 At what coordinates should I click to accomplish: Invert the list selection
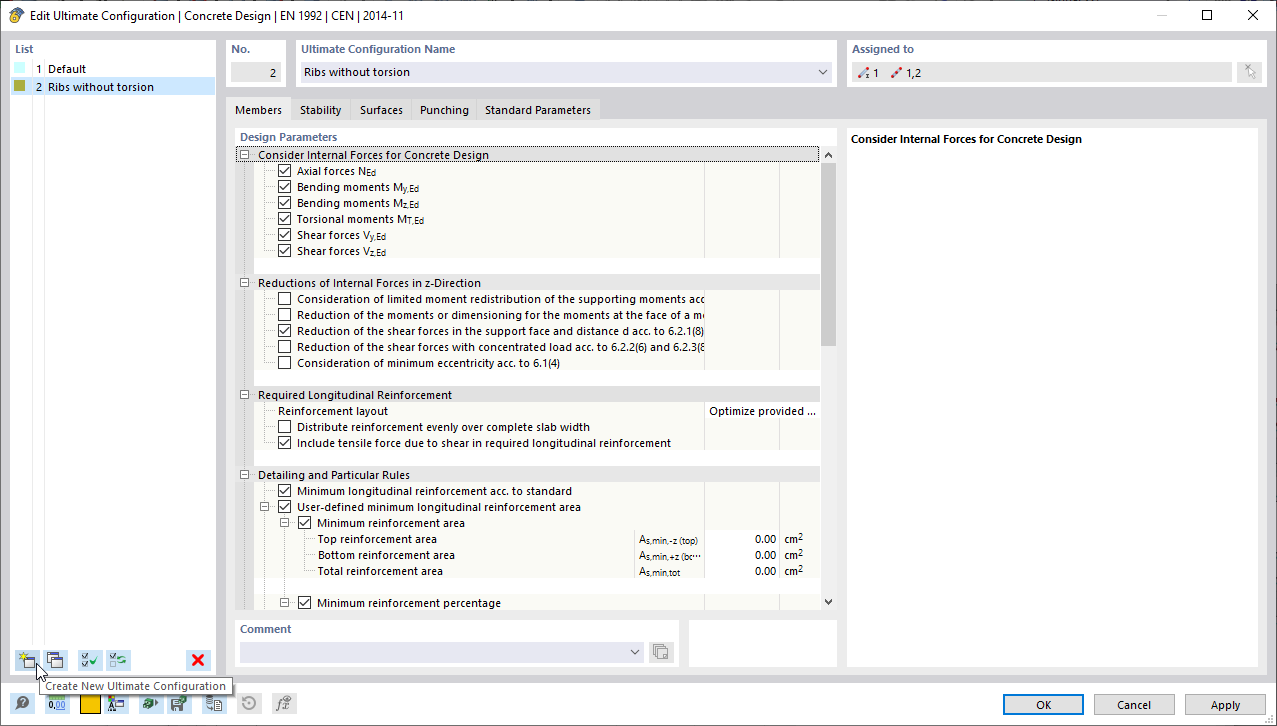click(x=119, y=660)
